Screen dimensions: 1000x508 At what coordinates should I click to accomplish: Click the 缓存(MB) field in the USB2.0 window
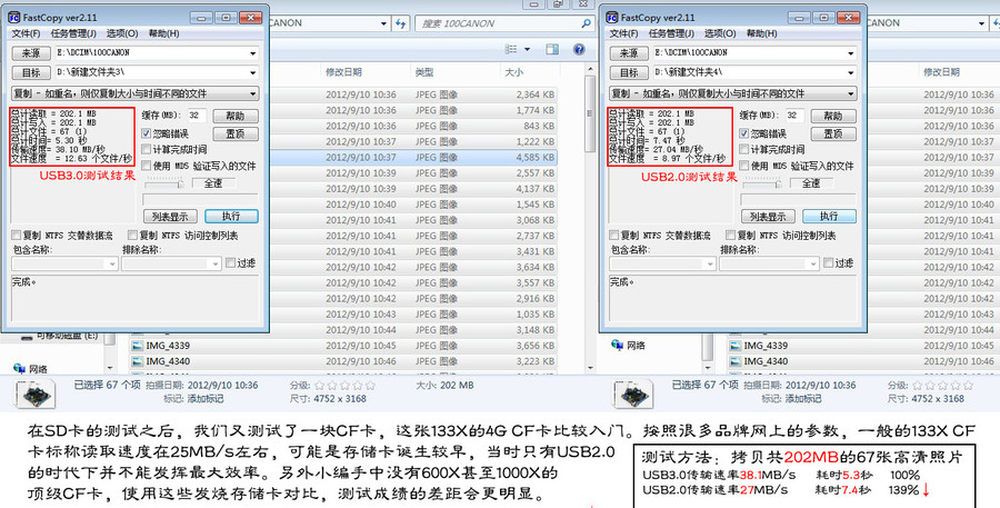[793, 116]
